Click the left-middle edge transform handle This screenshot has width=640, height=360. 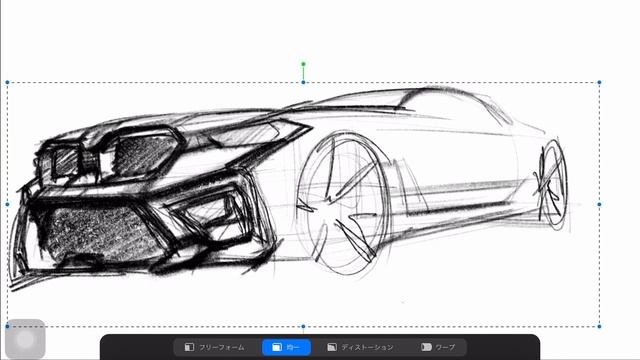[7, 204]
